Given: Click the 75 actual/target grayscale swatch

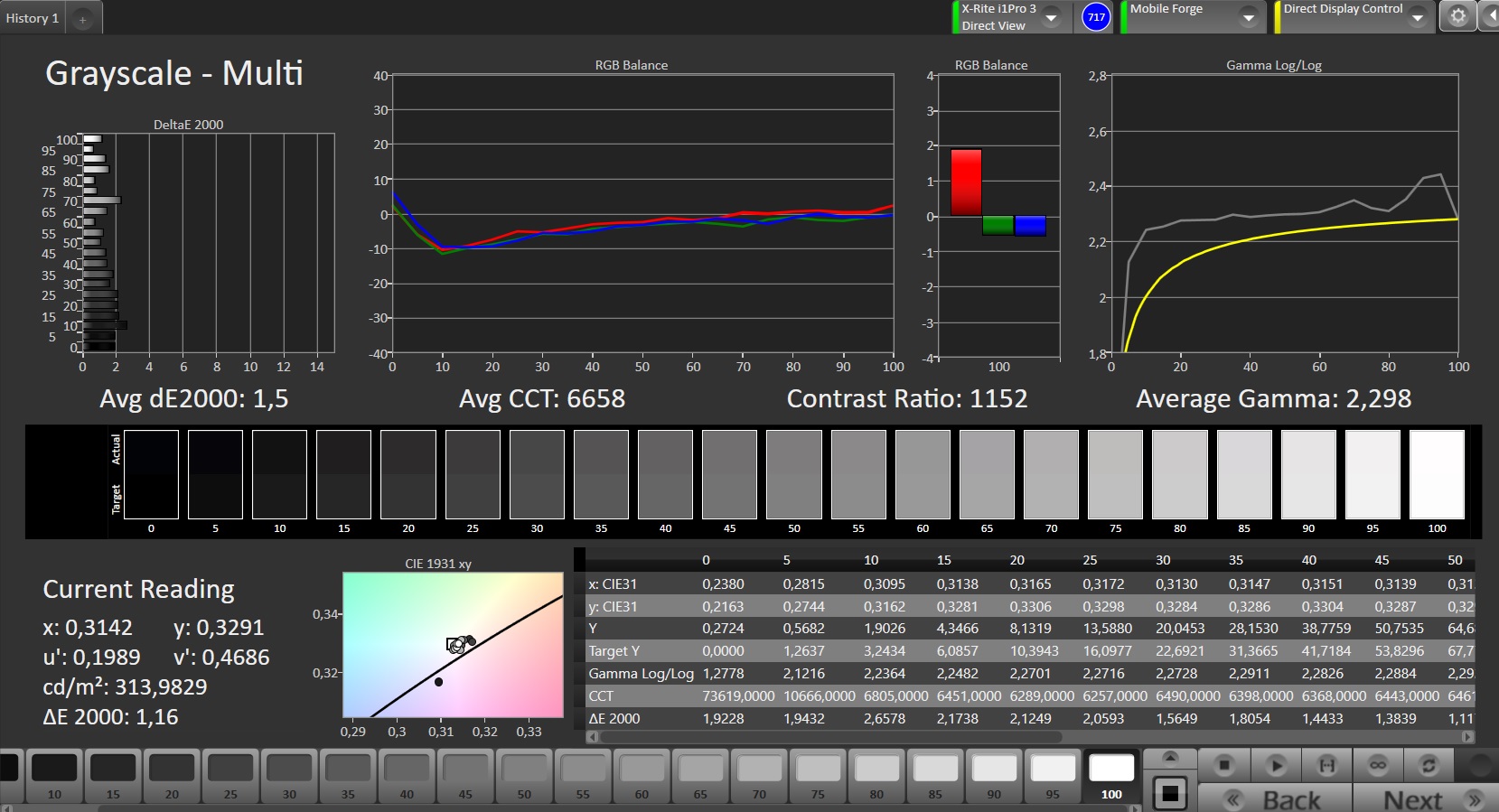Looking at the screenshot, I should (1116, 474).
